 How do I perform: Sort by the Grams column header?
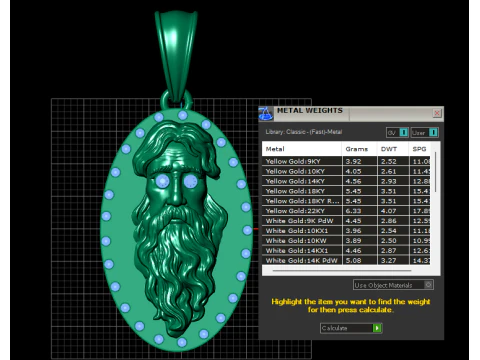pyautogui.click(x=359, y=149)
